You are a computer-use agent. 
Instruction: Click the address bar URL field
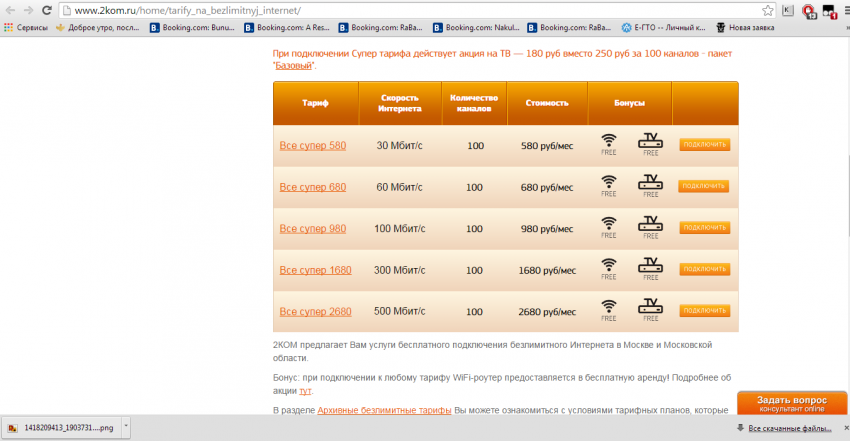coord(400,9)
